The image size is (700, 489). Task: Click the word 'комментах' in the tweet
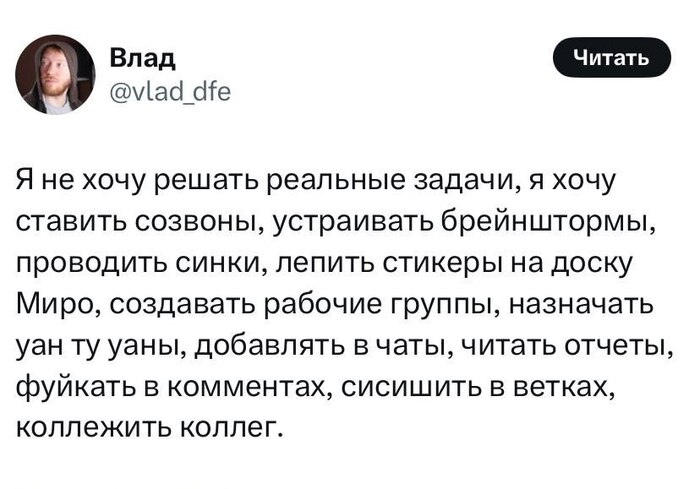point(249,387)
